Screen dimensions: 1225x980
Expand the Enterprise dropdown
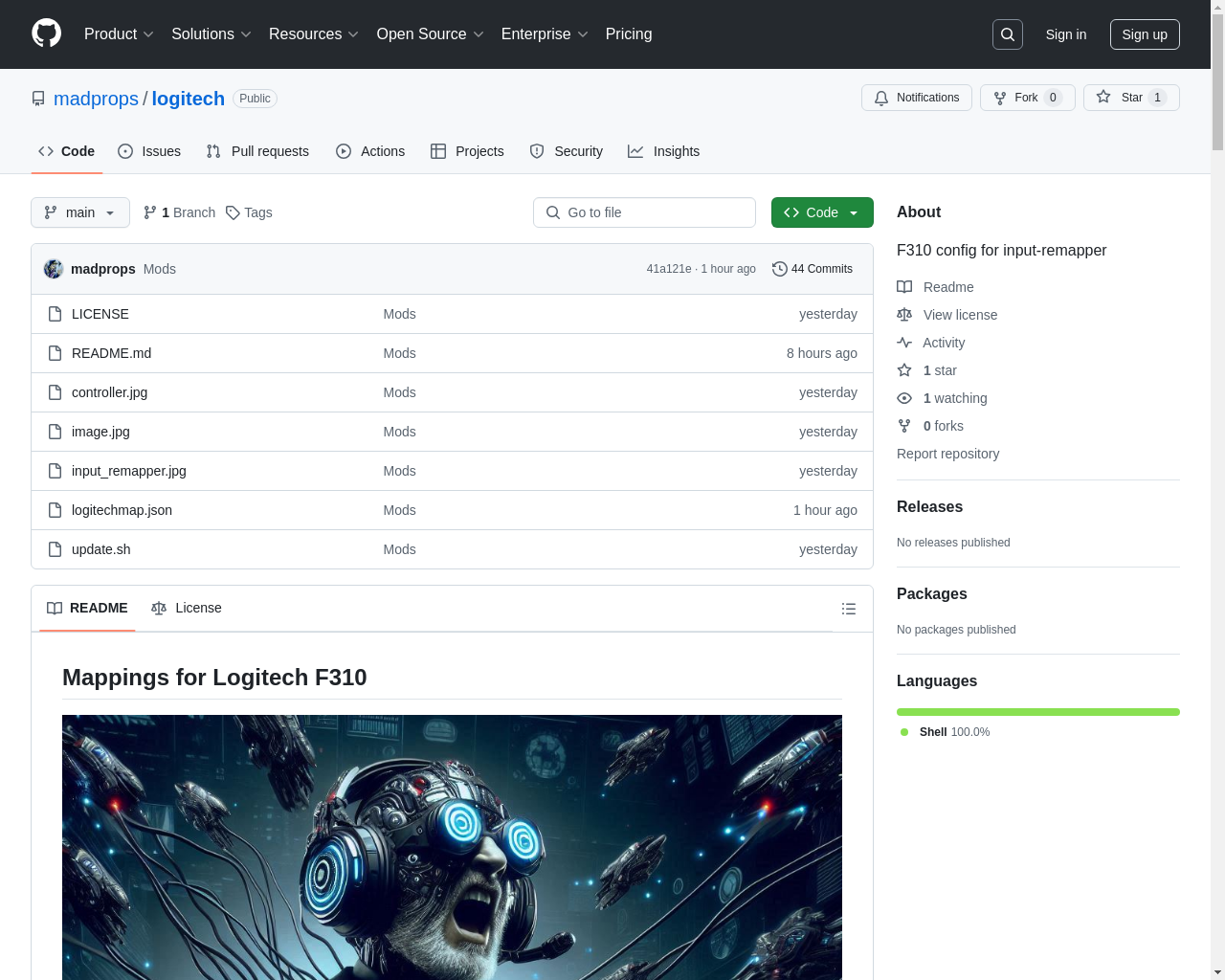tap(545, 34)
